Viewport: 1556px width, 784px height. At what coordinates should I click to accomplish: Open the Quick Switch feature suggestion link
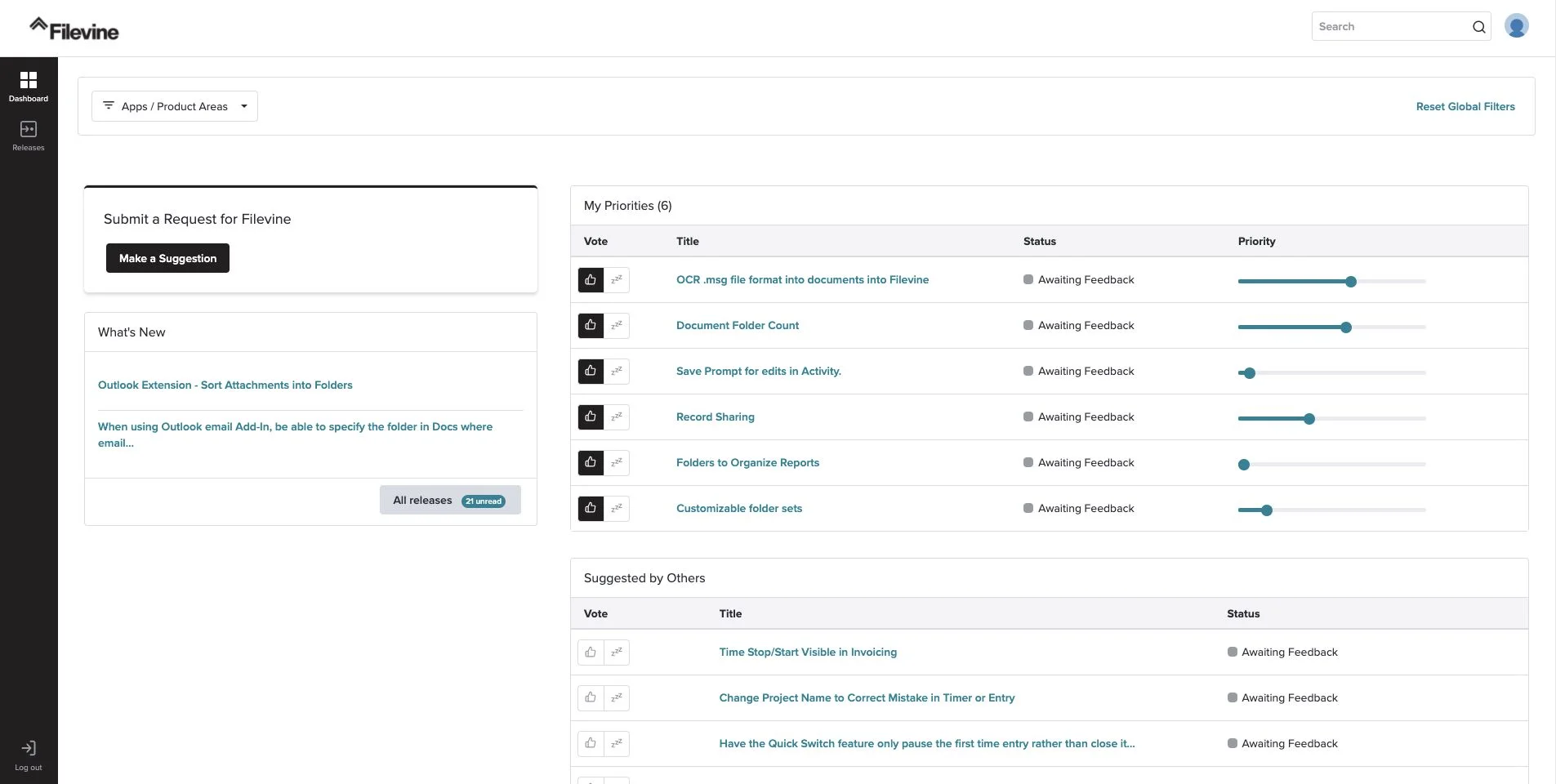pyautogui.click(x=927, y=743)
